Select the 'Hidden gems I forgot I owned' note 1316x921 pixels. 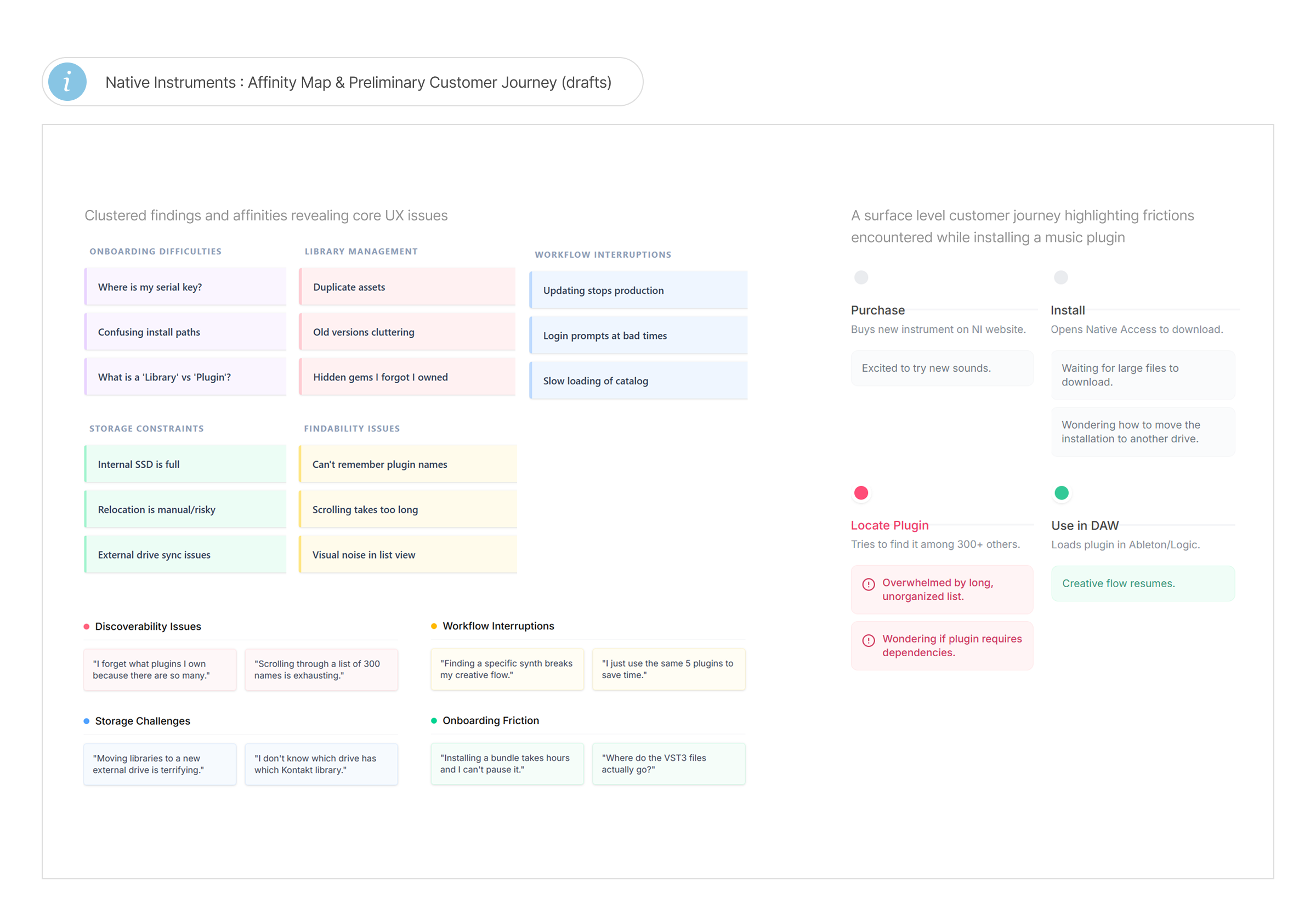[407, 377]
